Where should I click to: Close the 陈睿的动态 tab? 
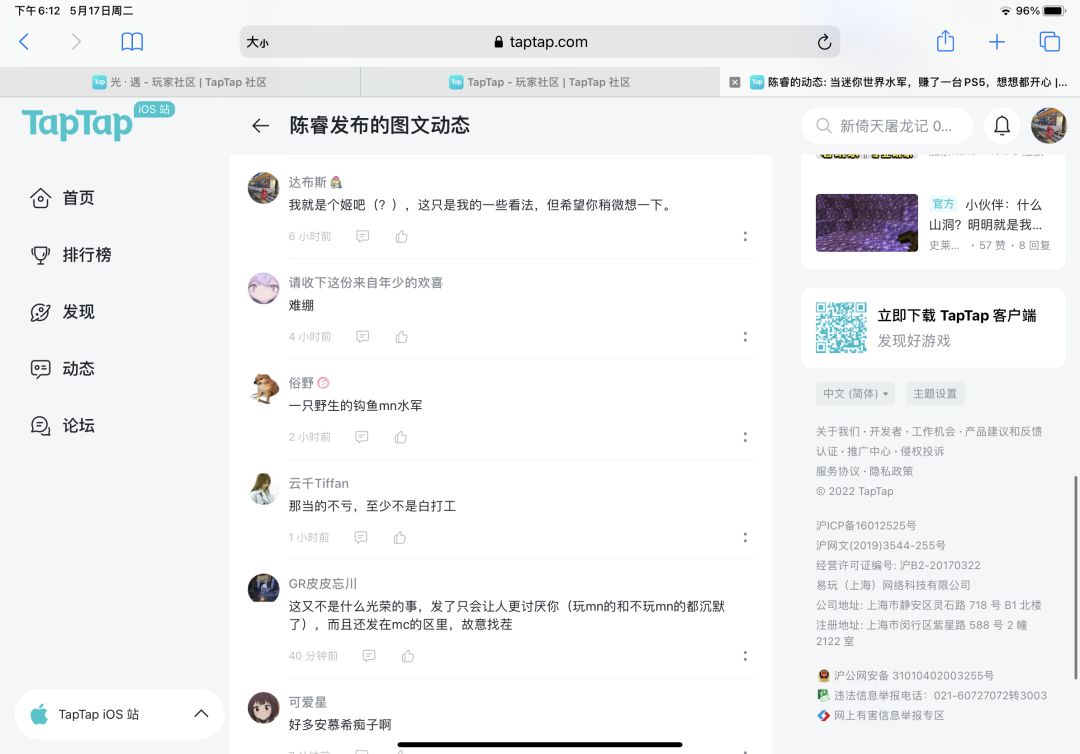[735, 82]
